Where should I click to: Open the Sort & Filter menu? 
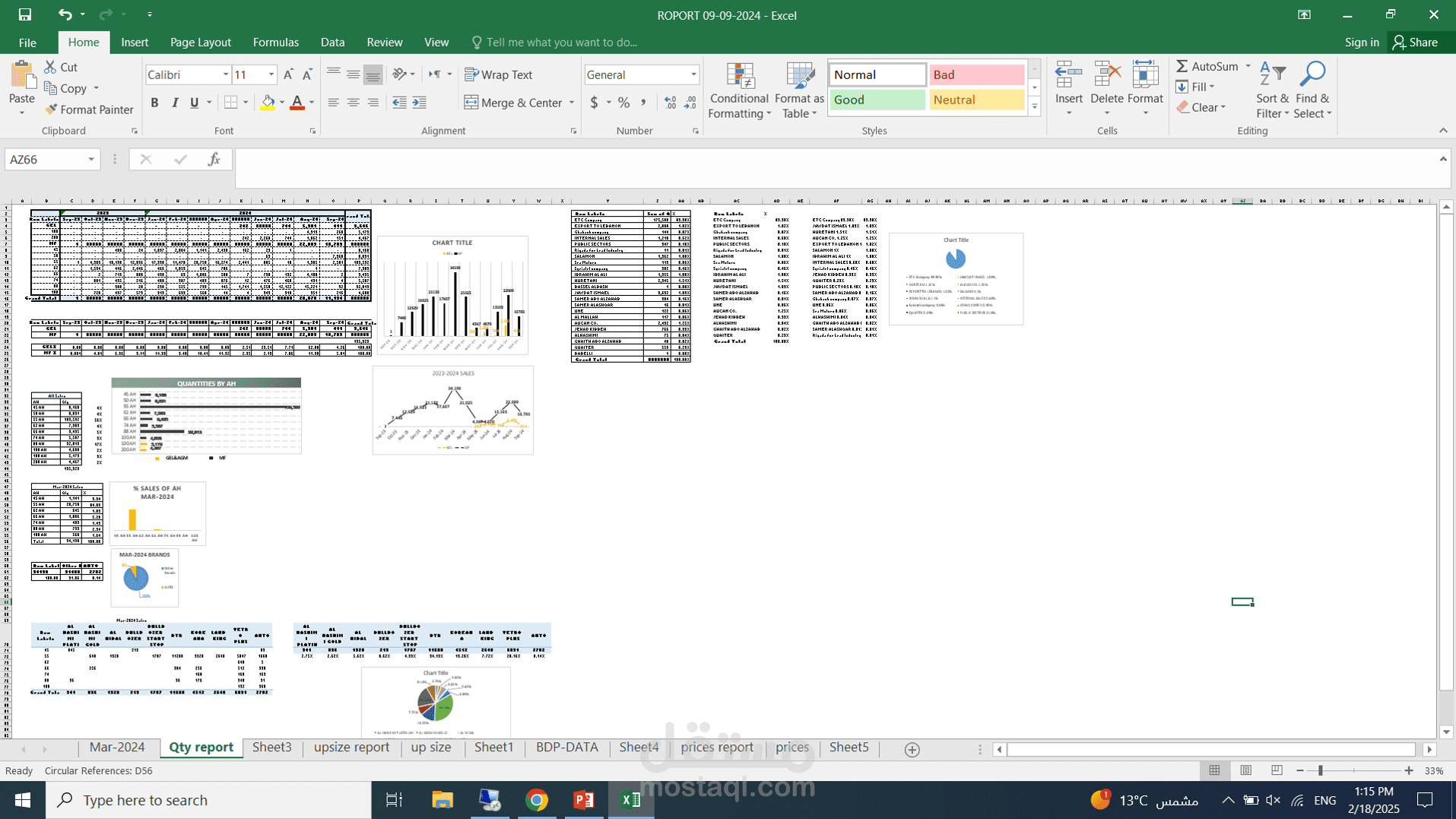click(1272, 90)
